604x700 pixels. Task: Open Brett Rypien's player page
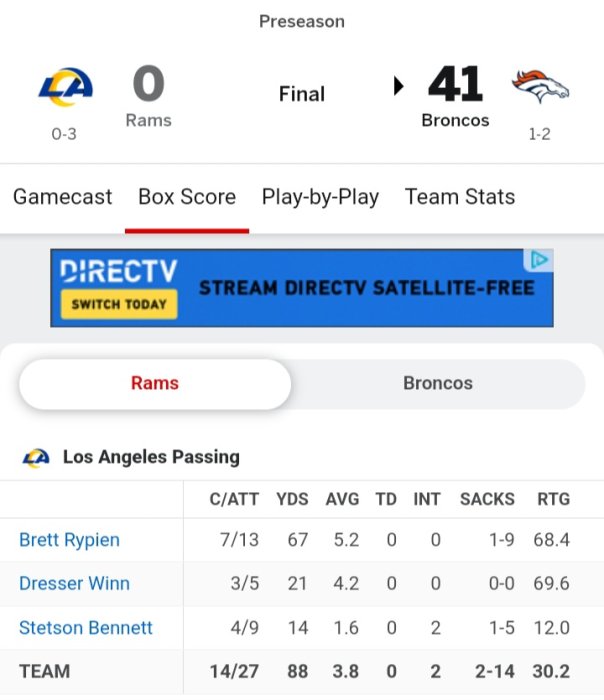69,540
